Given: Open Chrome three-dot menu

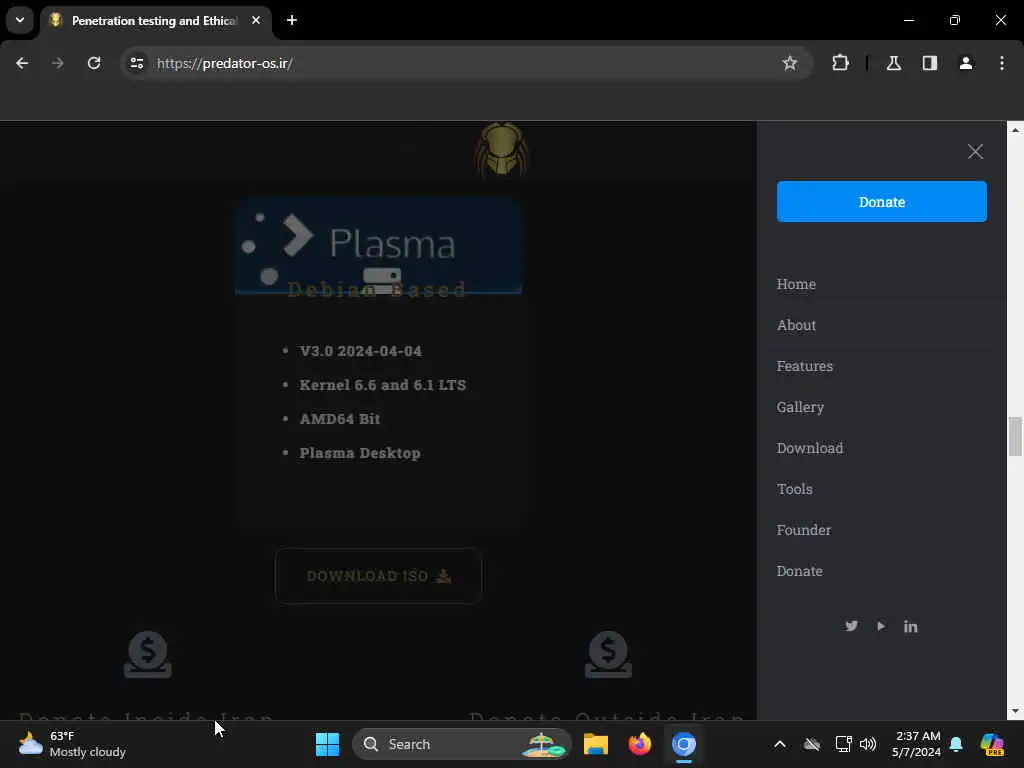Looking at the screenshot, I should click(x=1001, y=63).
